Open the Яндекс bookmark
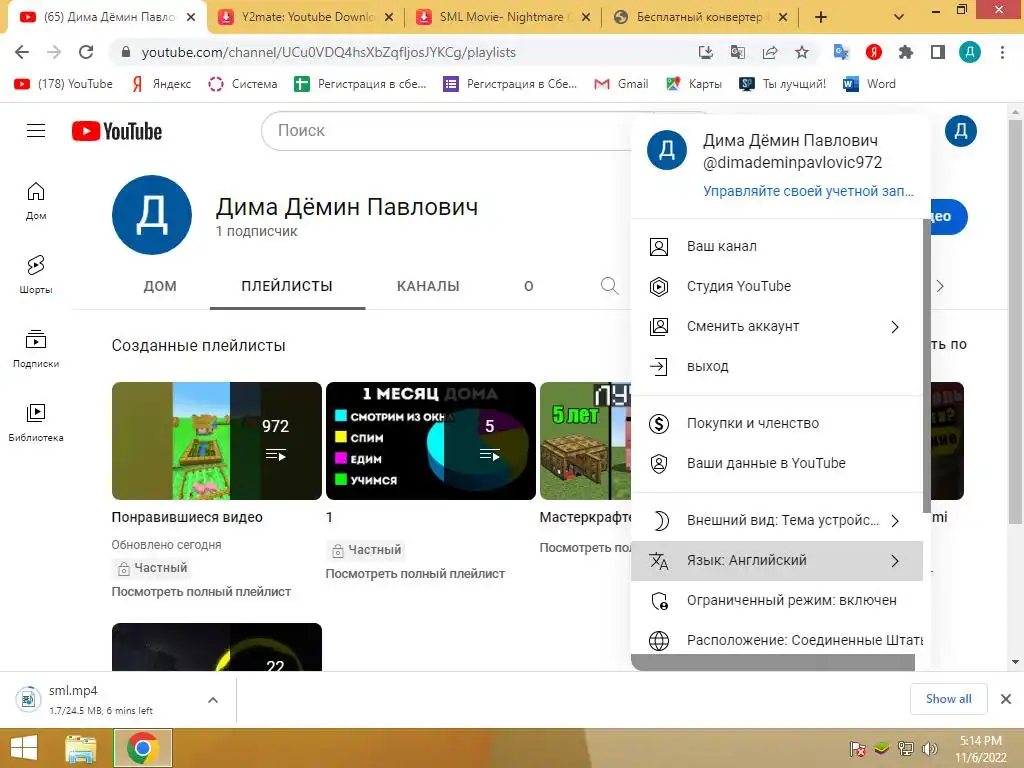The width and height of the screenshot is (1024, 768). click(161, 84)
